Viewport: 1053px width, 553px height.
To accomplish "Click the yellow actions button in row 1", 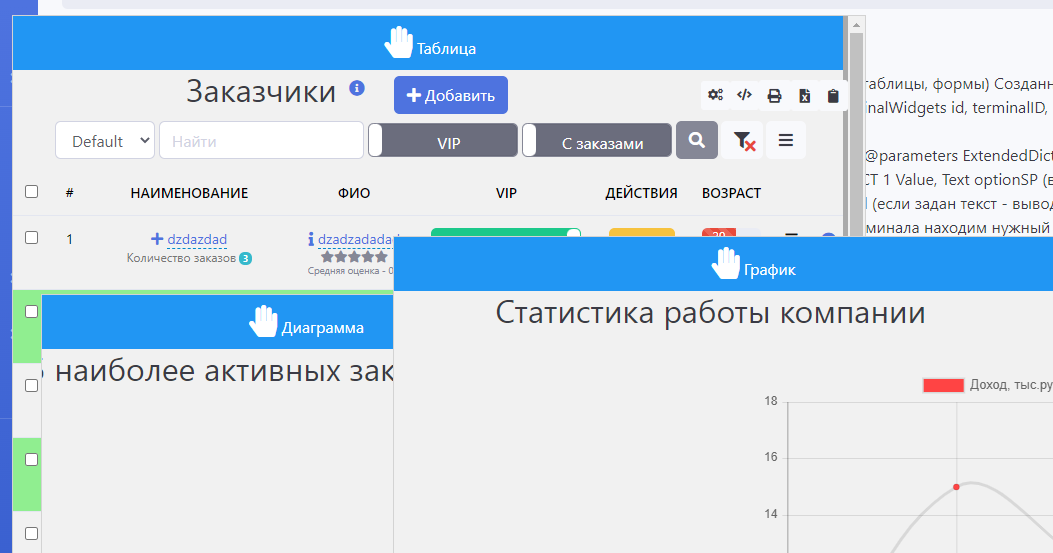I will (641, 232).
